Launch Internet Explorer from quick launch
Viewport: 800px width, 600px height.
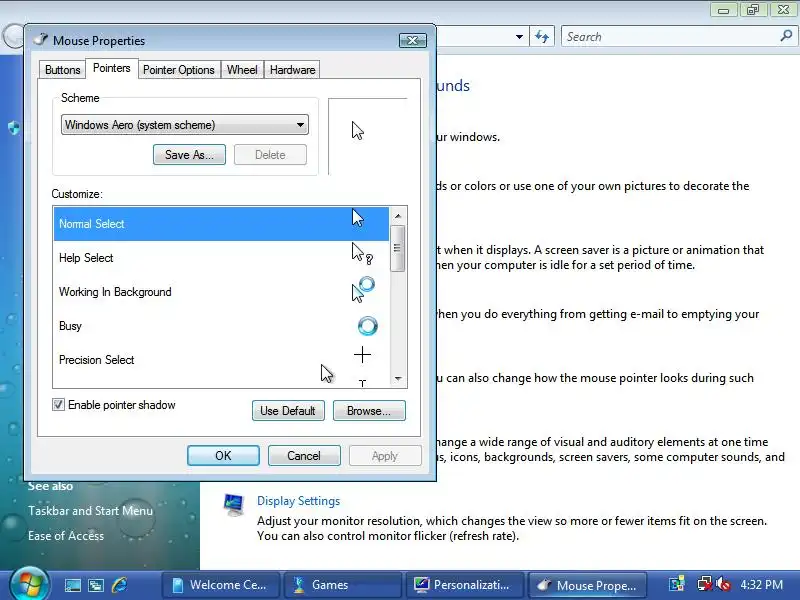coord(120,585)
